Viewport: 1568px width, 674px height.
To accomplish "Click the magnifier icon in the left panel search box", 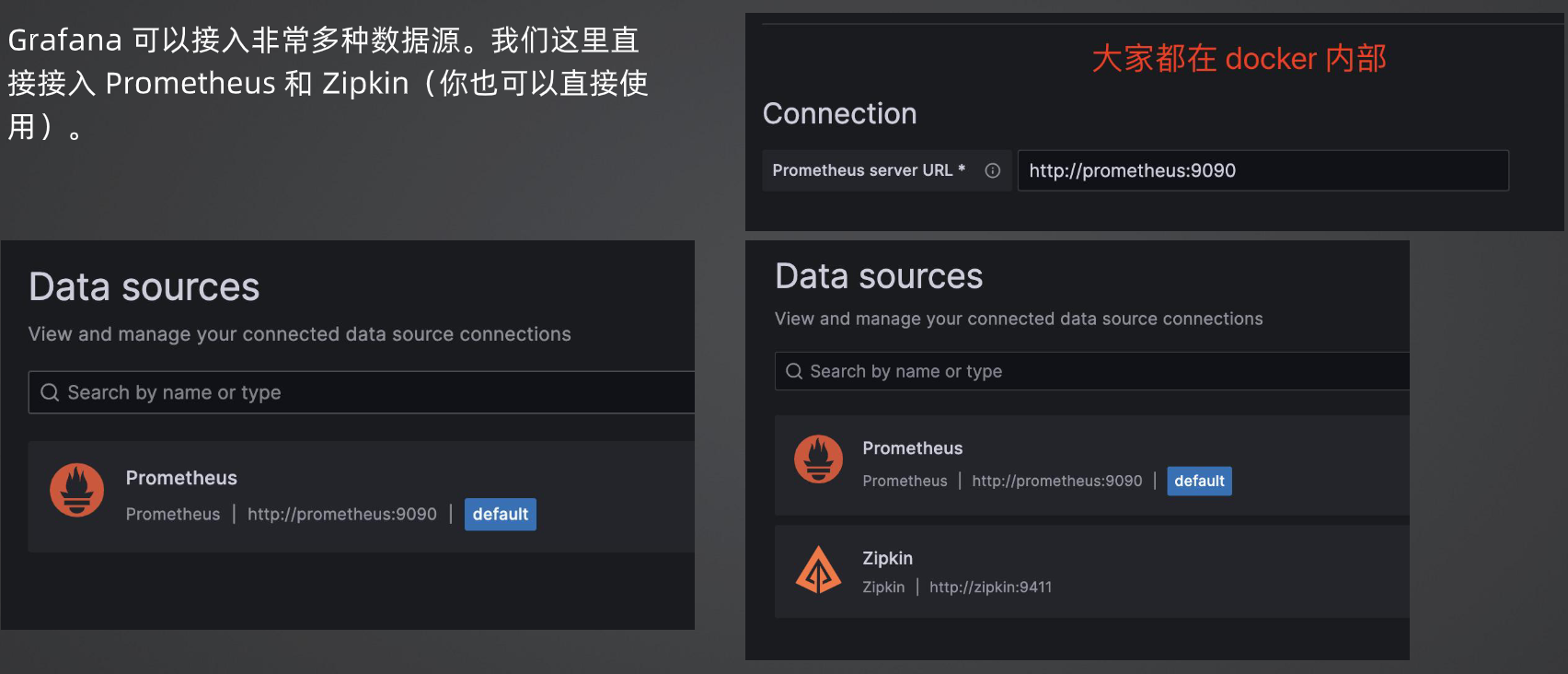I will coord(50,392).
